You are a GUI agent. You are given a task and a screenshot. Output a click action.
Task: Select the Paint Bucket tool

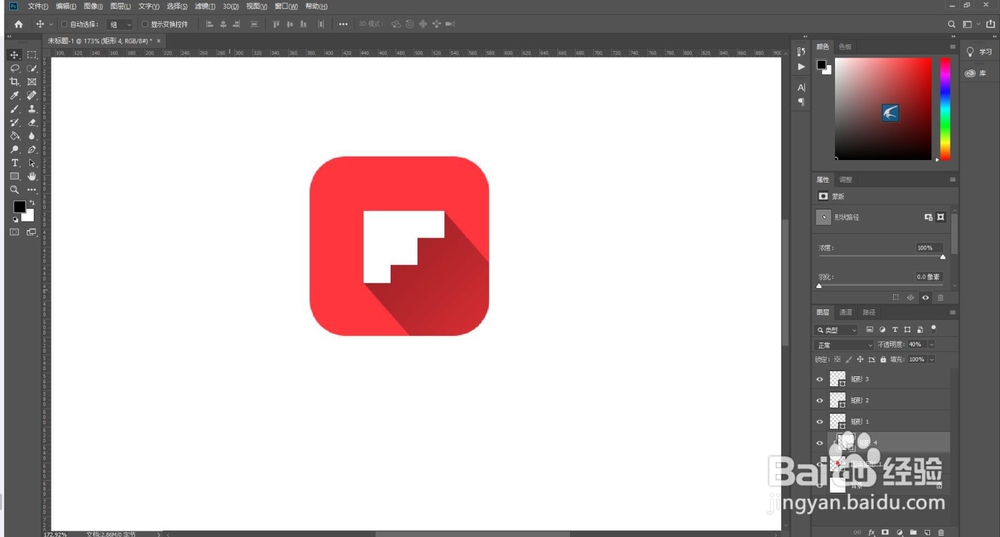point(14,136)
